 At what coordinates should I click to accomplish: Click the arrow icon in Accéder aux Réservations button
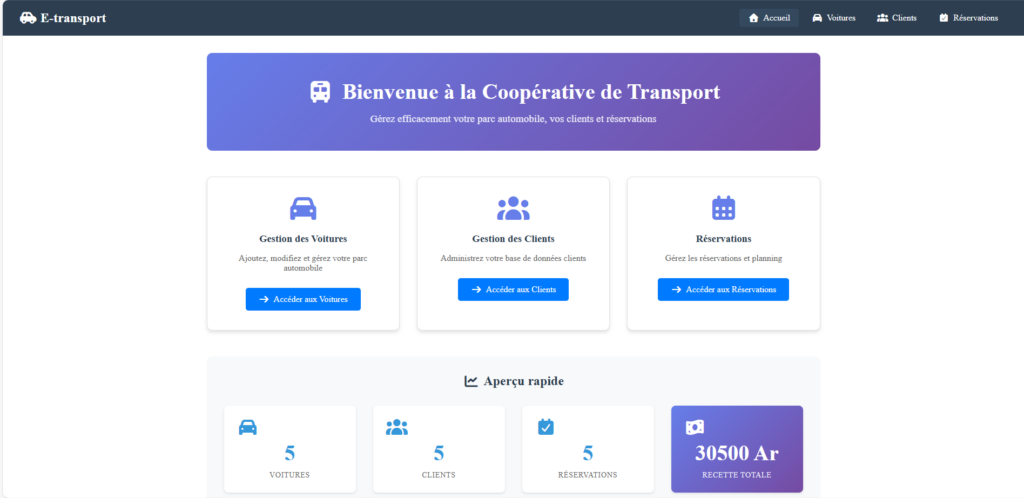coord(676,289)
